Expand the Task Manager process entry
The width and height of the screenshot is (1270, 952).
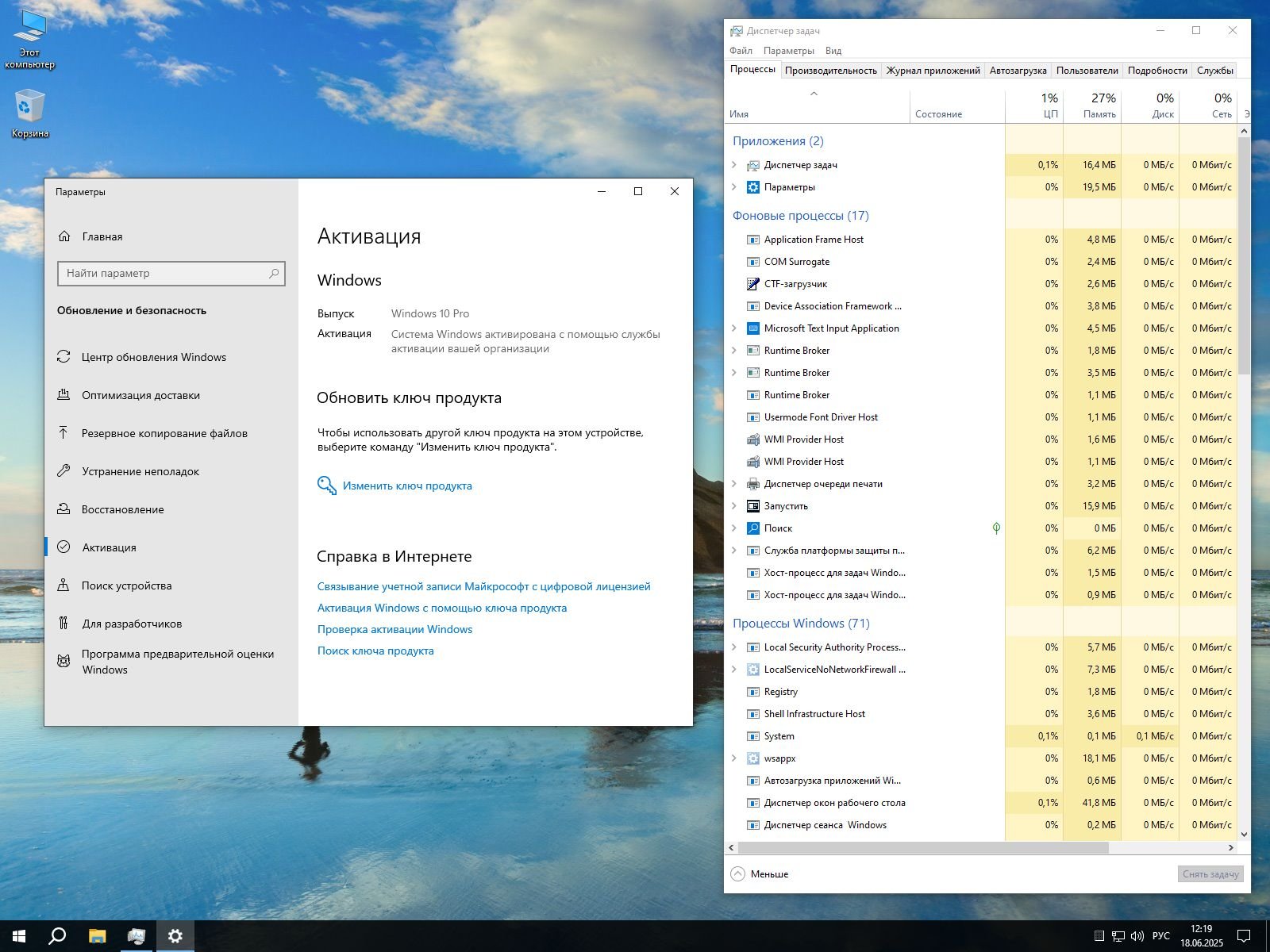coord(734,165)
